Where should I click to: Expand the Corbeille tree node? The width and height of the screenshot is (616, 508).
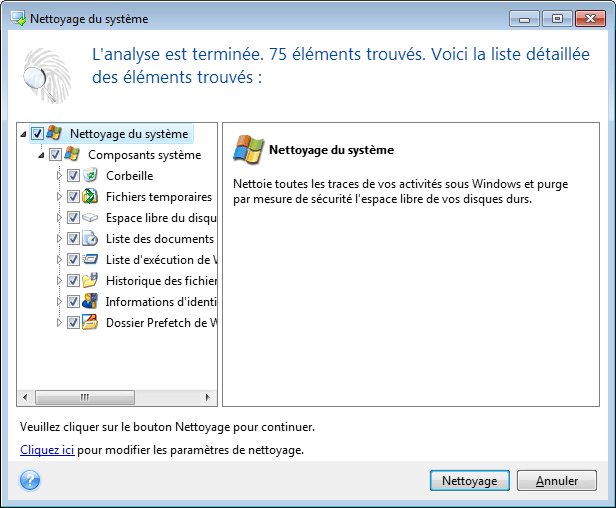60,176
